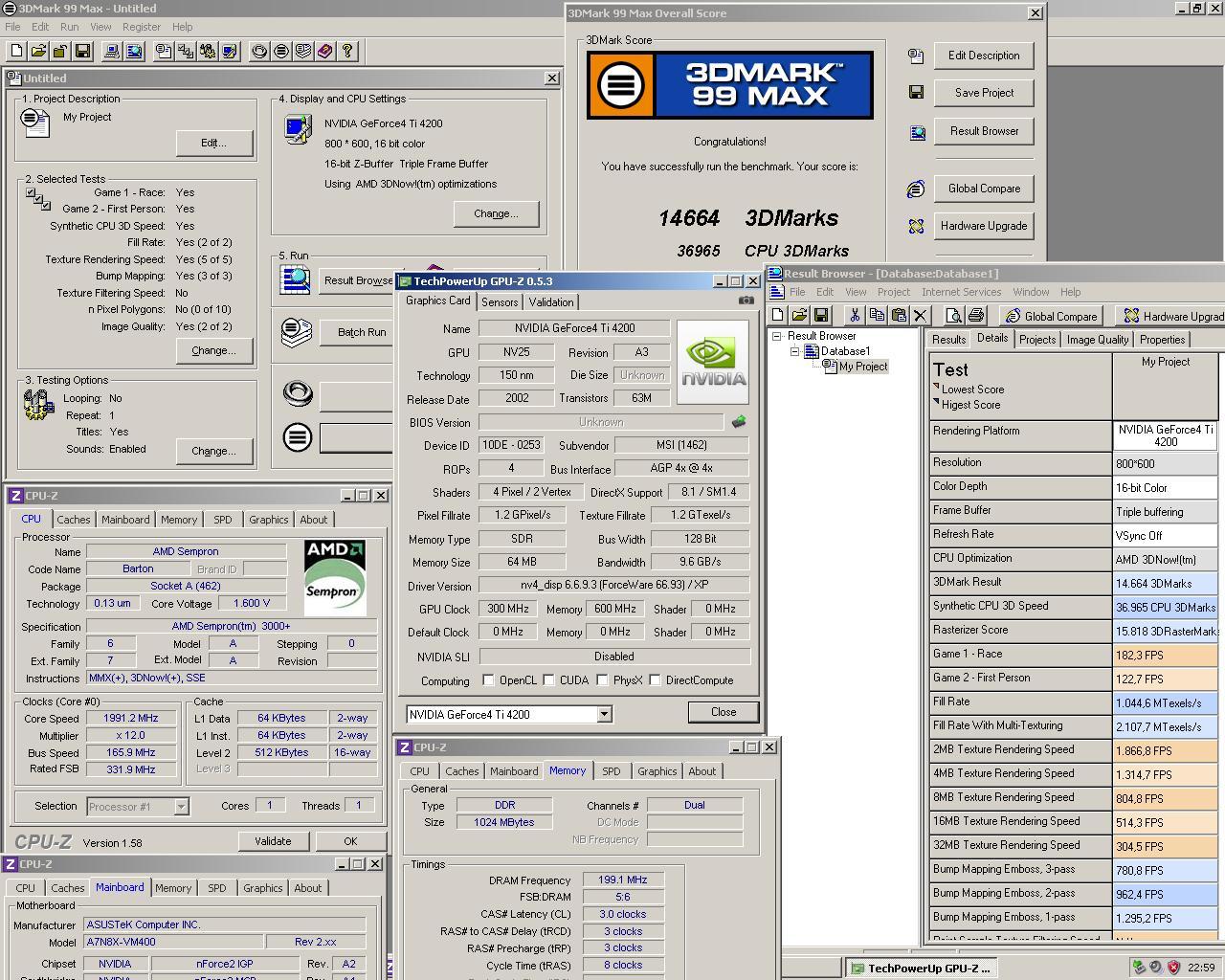Click the project description toolbar icon

click(x=164, y=51)
